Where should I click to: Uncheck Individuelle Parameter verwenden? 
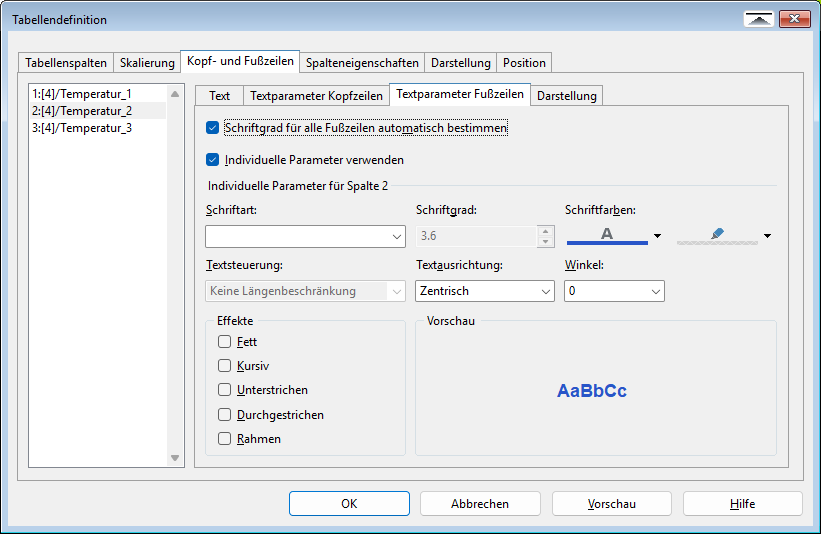pos(212,159)
